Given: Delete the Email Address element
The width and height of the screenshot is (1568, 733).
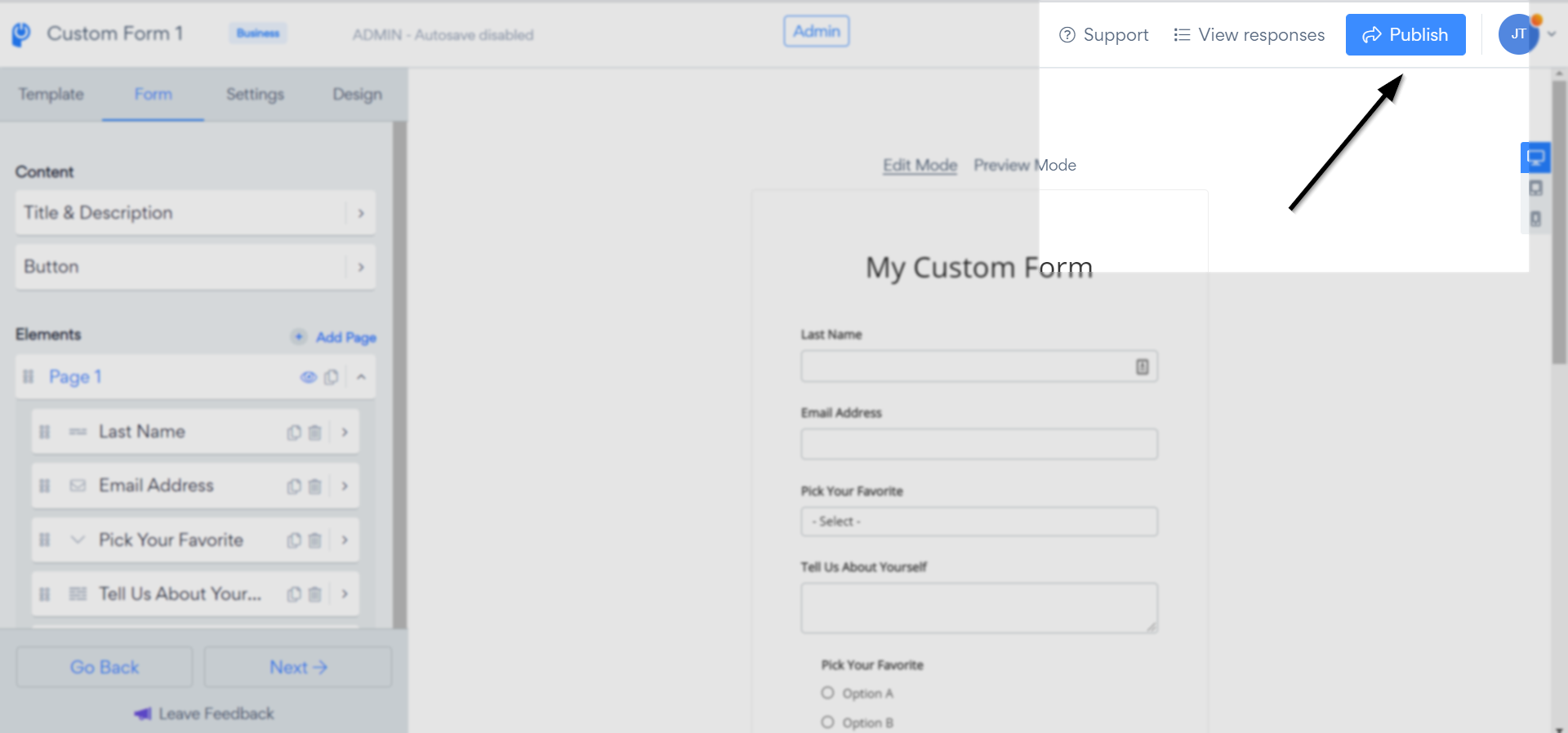Looking at the screenshot, I should (x=314, y=486).
